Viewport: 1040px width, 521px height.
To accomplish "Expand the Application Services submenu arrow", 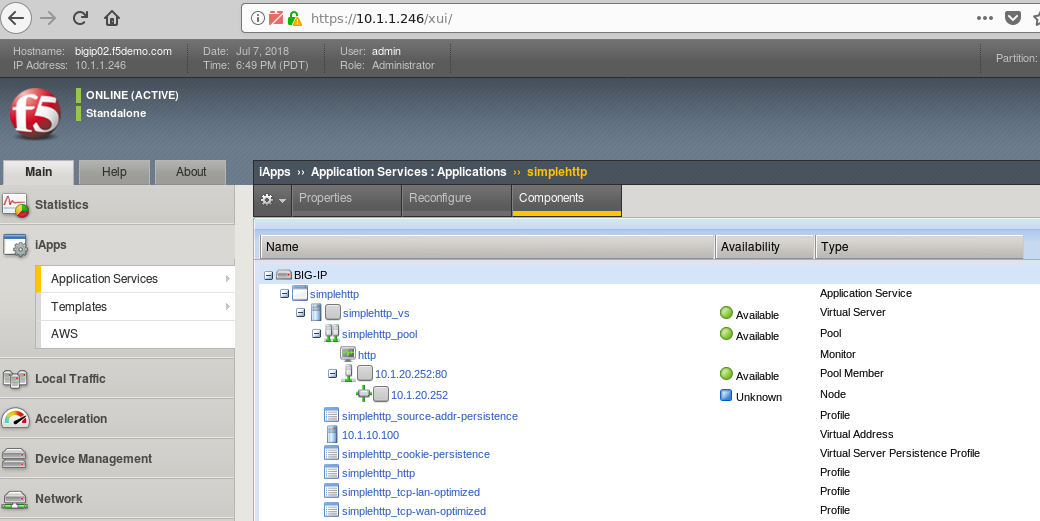I will coord(228,279).
